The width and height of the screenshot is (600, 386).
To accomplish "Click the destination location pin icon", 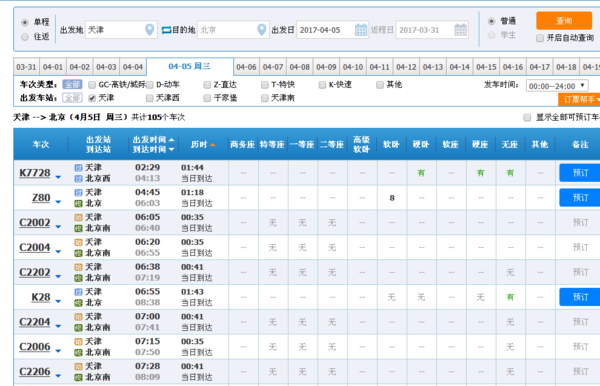I will 262,29.
